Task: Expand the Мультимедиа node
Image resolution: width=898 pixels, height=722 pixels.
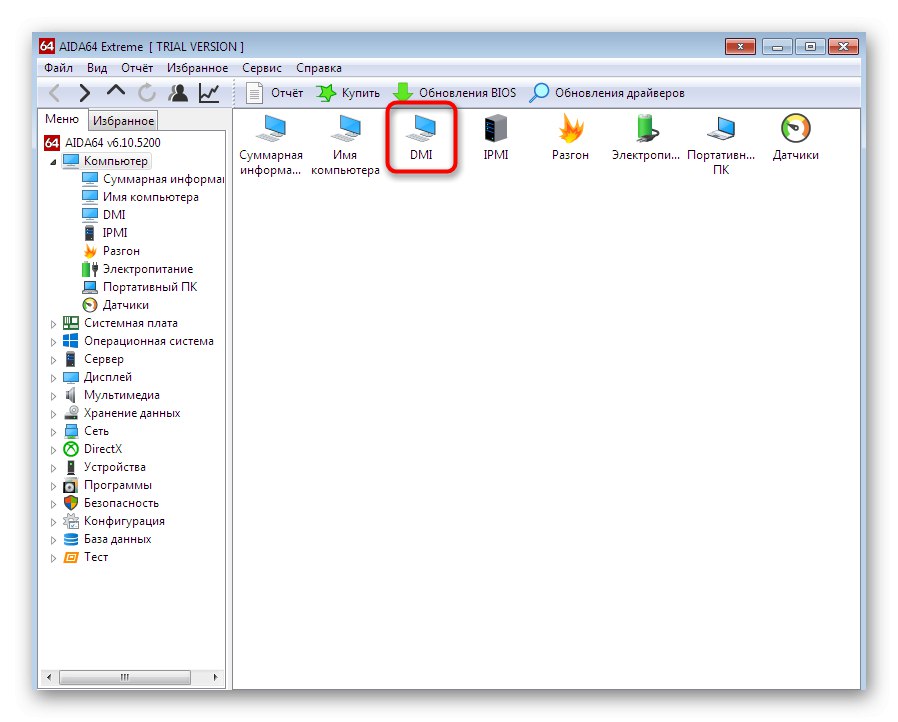Action: 53,396
